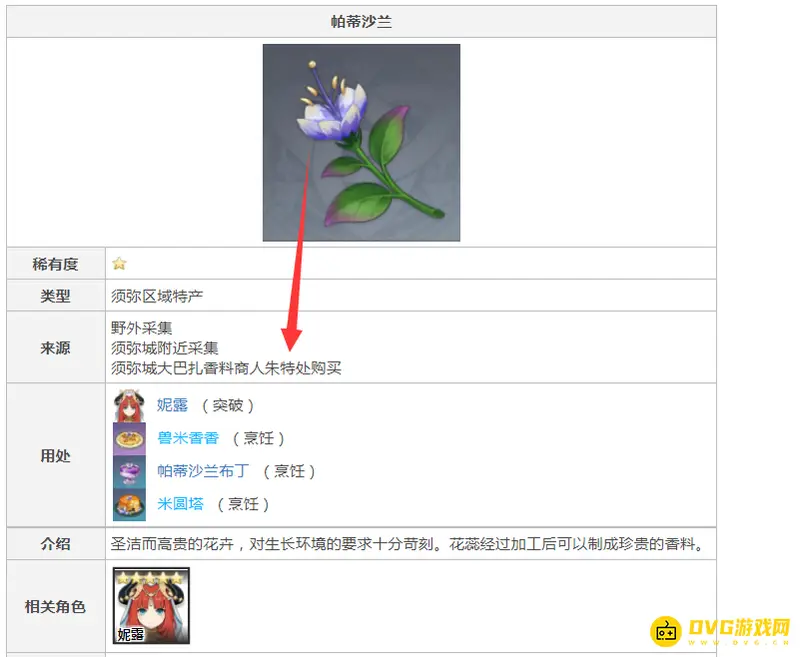Click the 稀有度 row label
800x657 pixels.
click(55, 264)
